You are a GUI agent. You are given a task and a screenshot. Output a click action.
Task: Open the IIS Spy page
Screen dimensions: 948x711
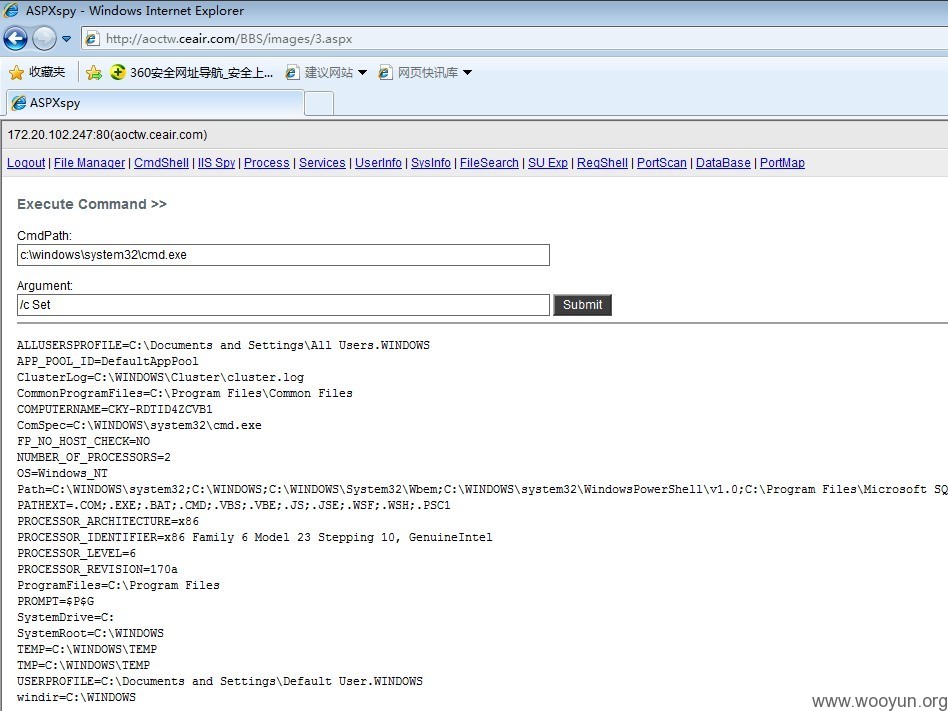coord(216,163)
